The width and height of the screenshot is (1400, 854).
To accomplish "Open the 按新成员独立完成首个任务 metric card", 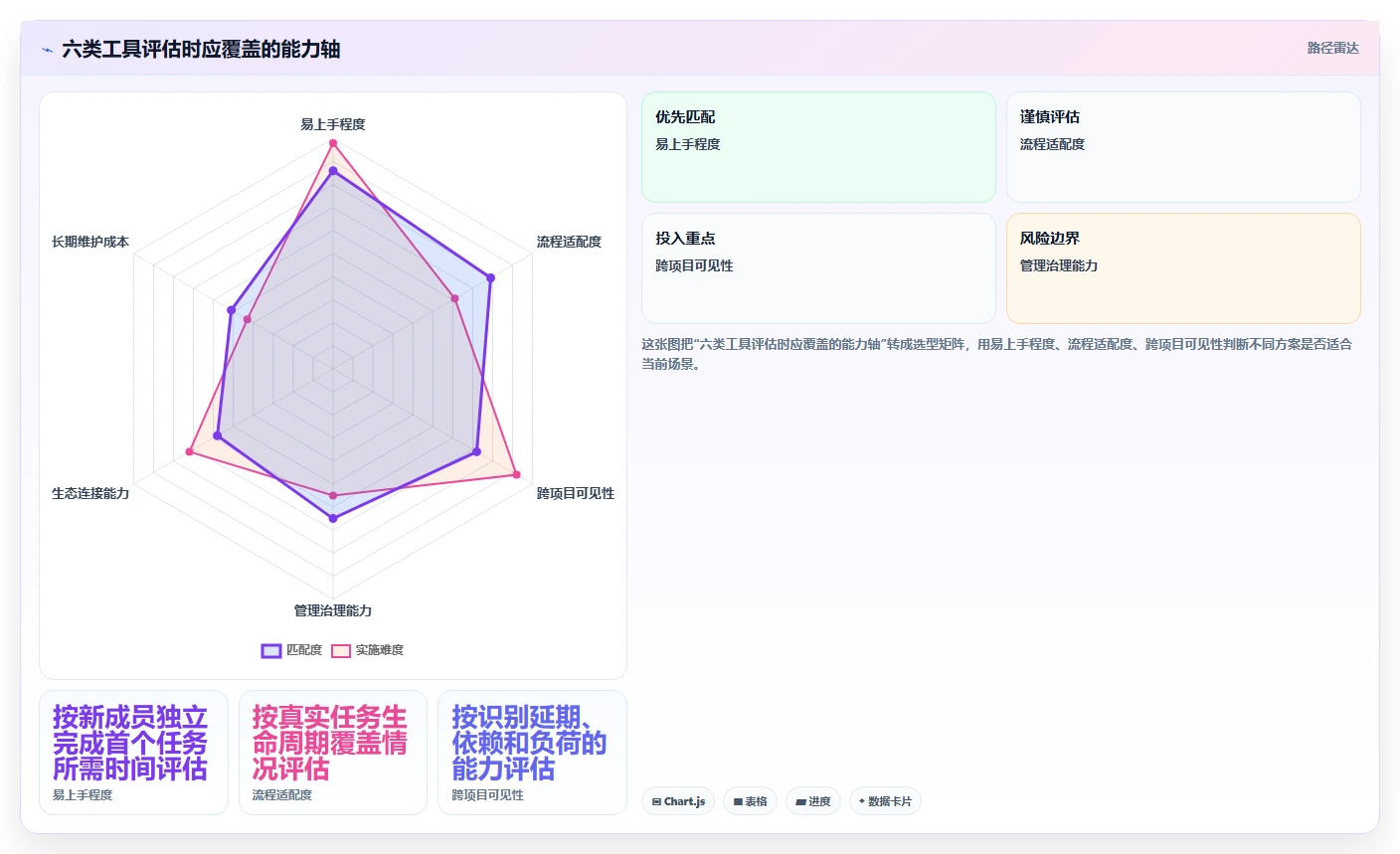I will (x=133, y=753).
